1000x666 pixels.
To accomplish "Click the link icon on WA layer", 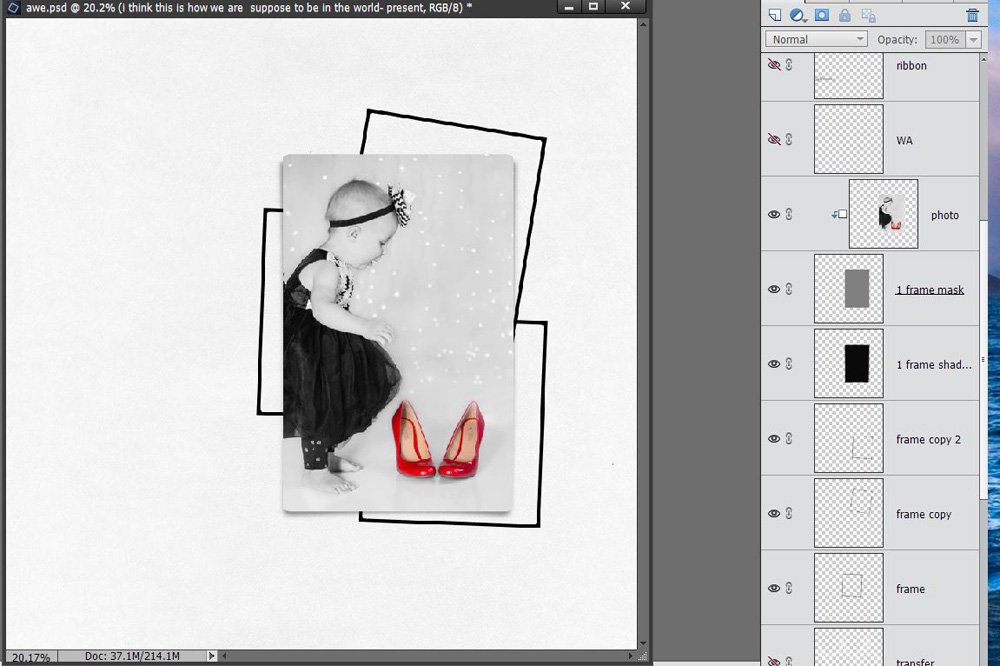I will [x=789, y=139].
